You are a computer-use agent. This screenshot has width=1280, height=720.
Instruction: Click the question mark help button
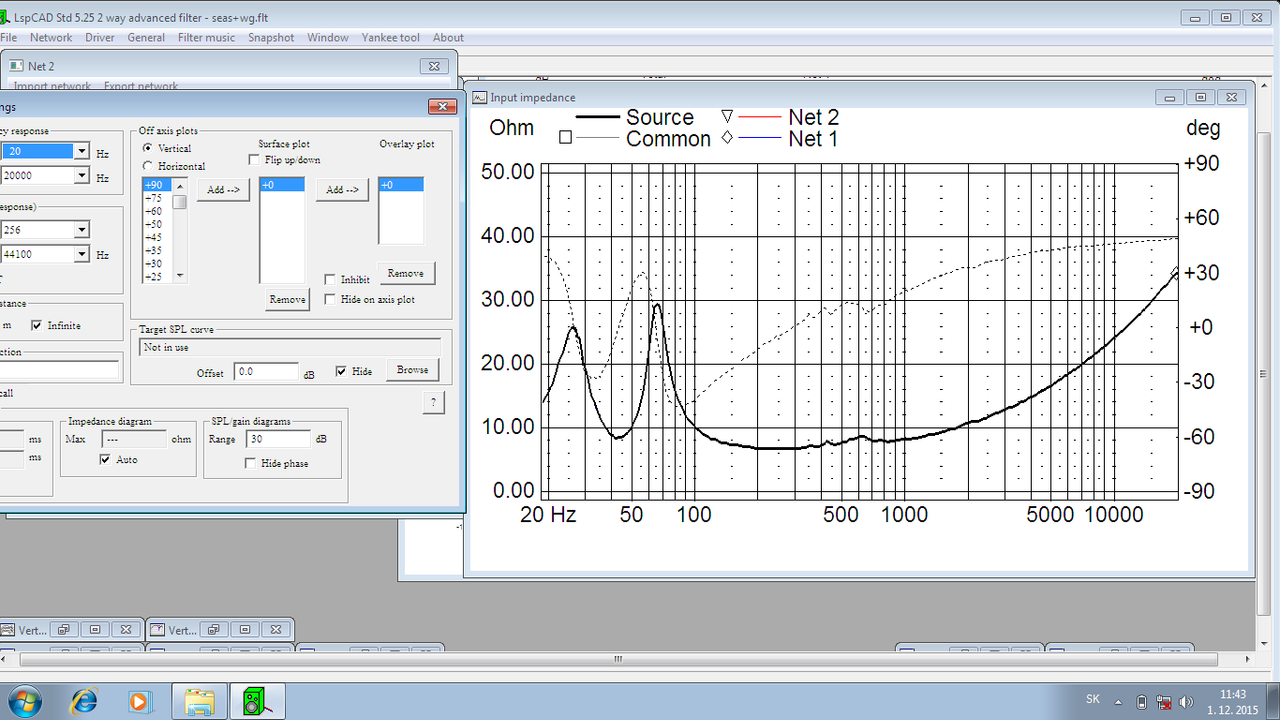tap(433, 402)
